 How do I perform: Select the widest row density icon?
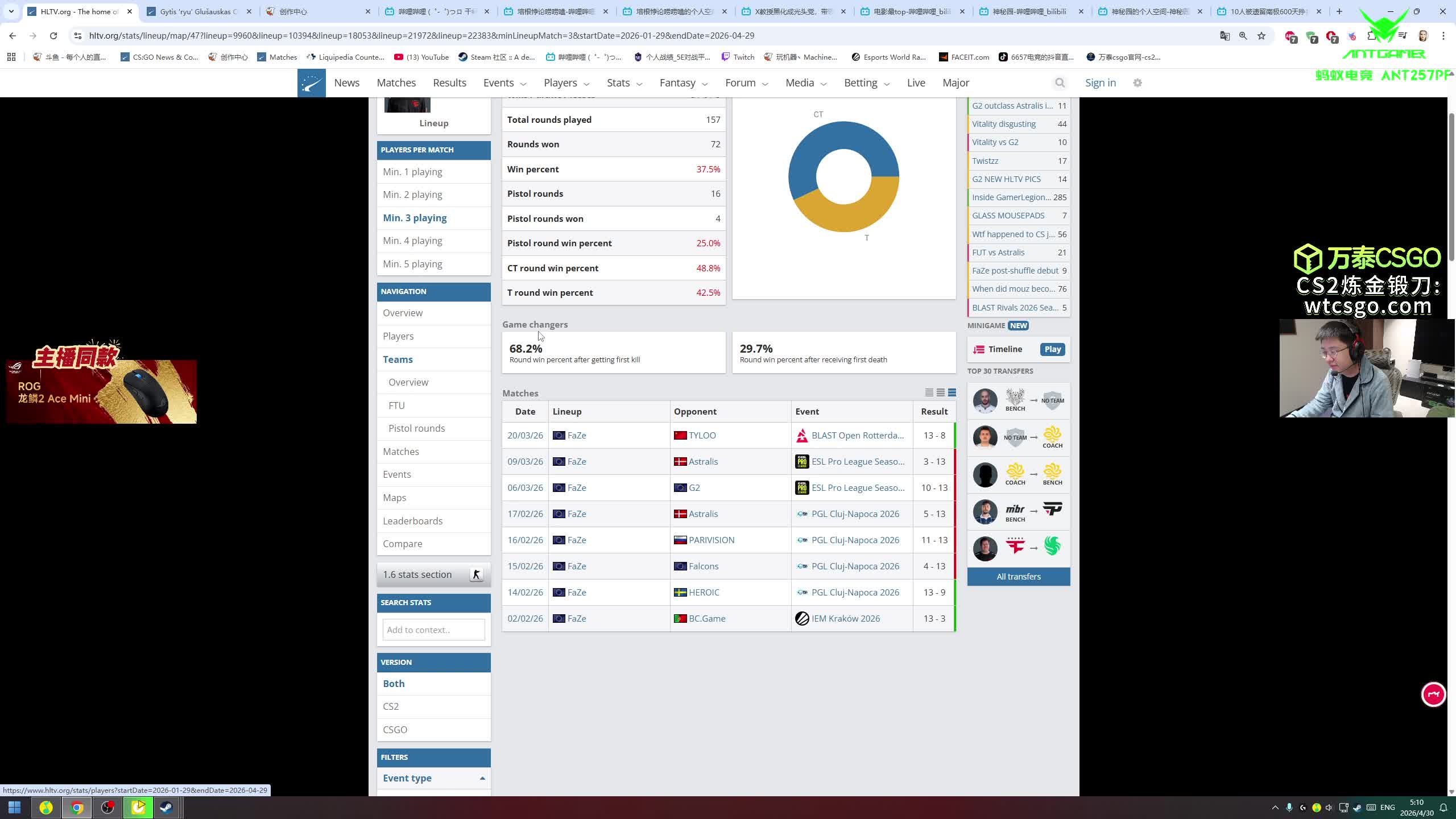[x=952, y=392]
